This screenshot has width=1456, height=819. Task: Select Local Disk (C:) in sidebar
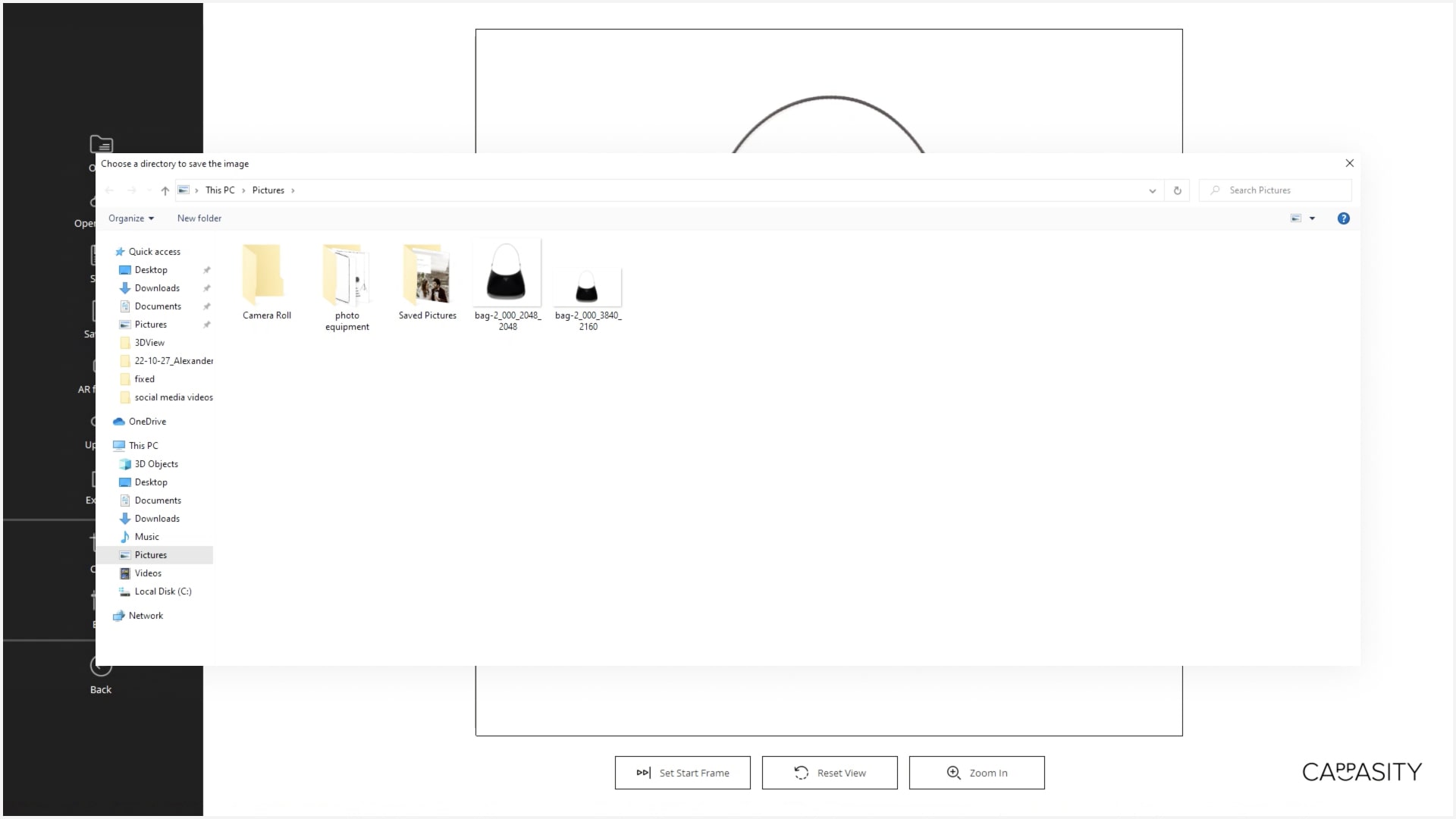click(162, 591)
